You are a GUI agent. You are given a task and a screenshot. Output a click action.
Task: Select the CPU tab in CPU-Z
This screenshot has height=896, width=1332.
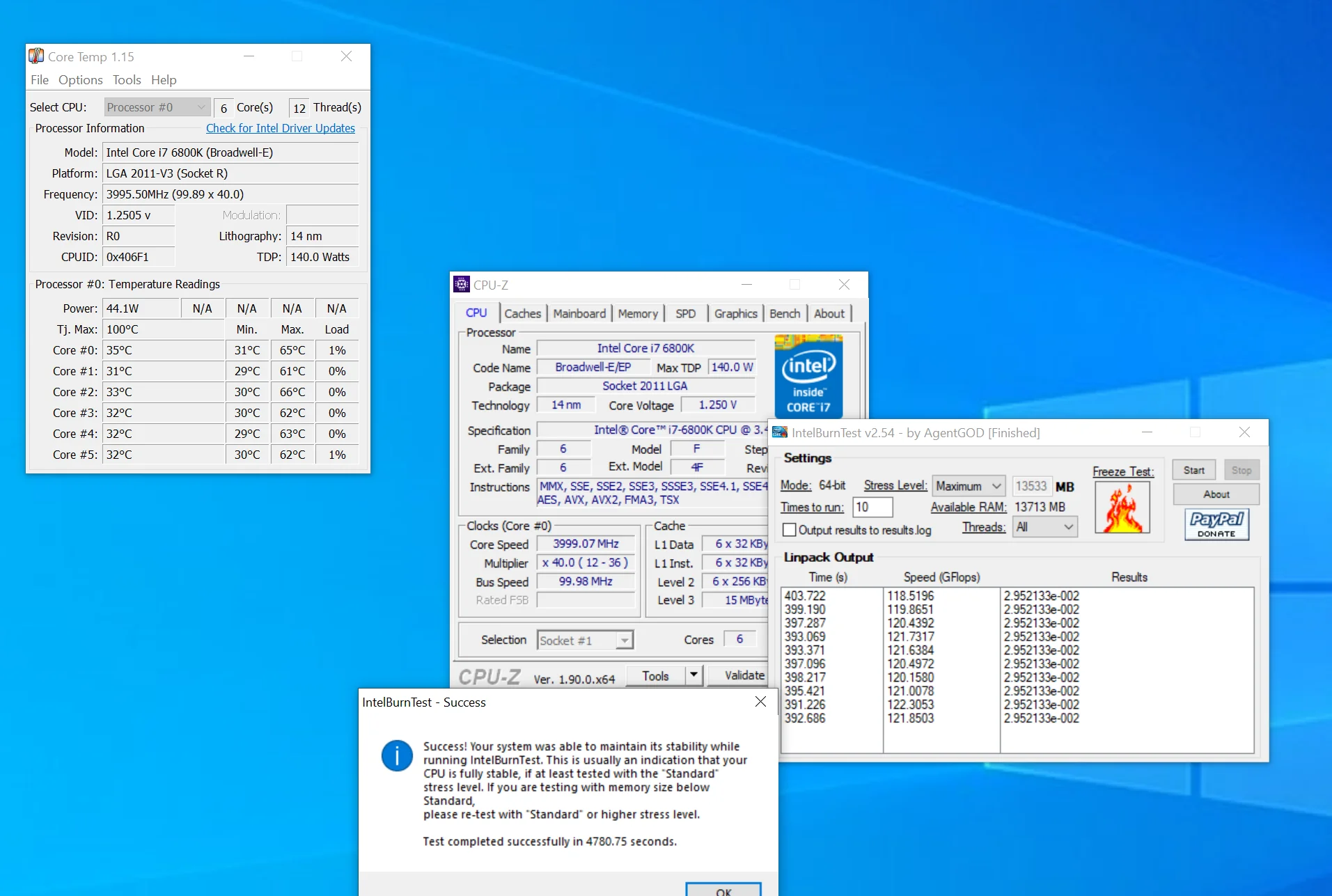(476, 313)
